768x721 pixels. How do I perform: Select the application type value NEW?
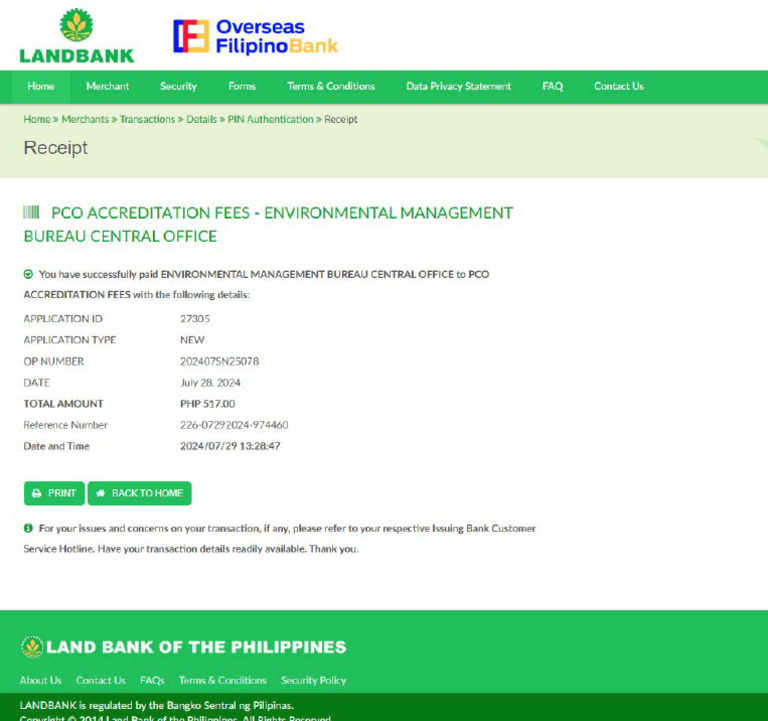click(x=192, y=340)
